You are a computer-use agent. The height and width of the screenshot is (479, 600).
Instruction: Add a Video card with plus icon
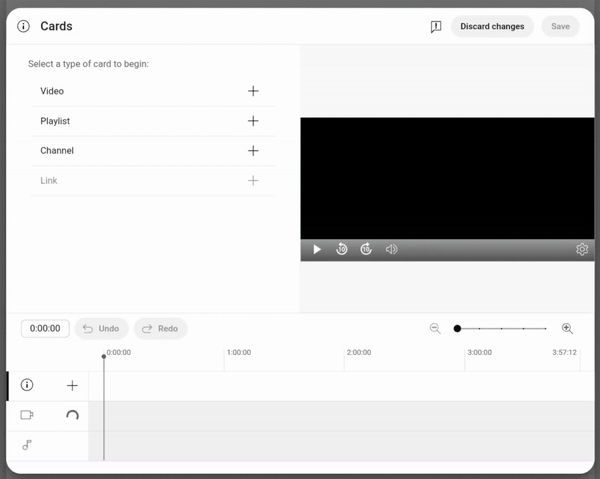click(253, 91)
